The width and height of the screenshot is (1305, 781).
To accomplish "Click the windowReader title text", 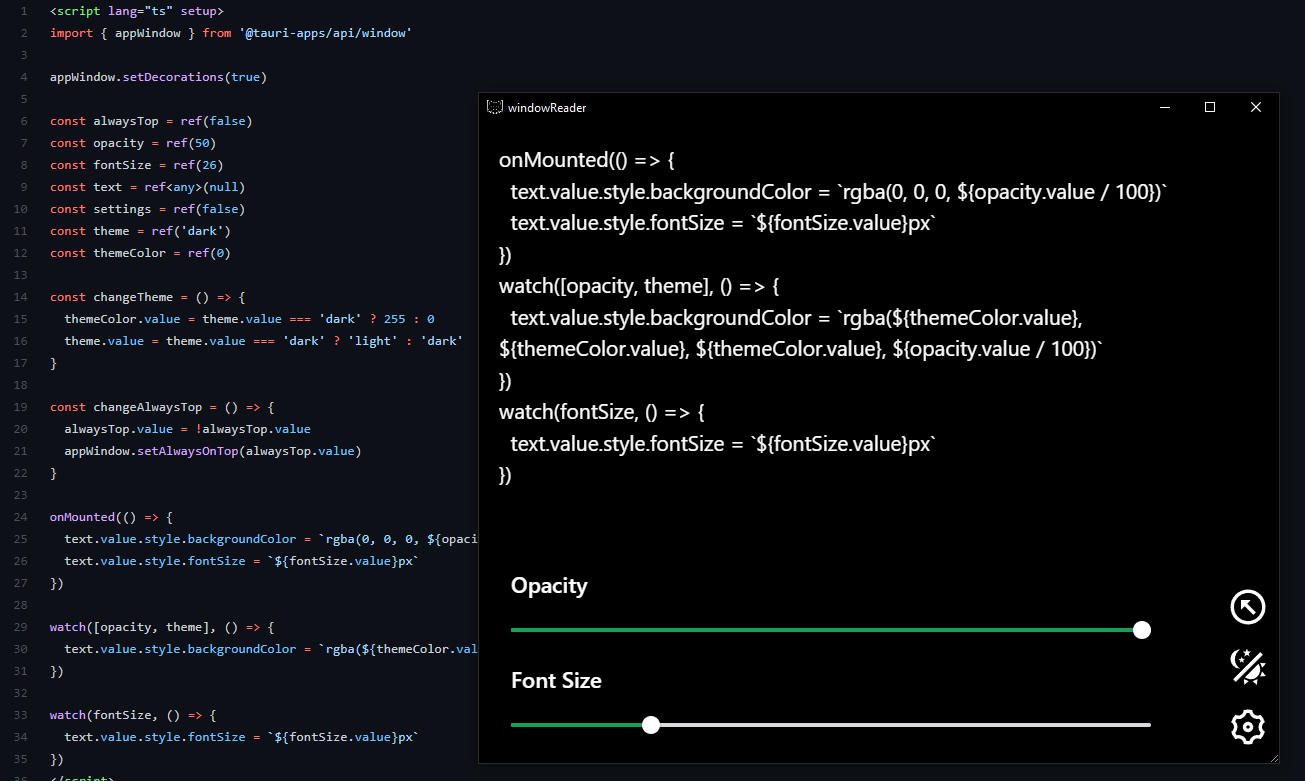I will coord(548,107).
